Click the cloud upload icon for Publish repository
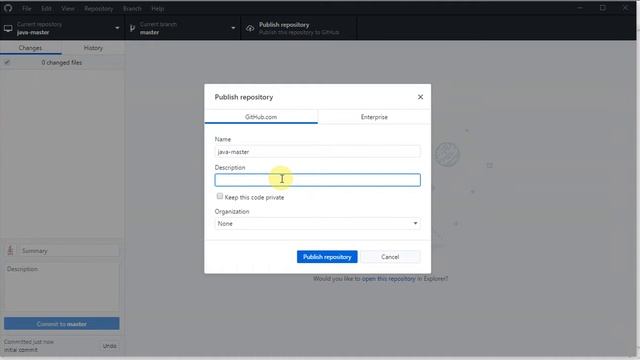Screen dimensions: 640x360 [x=250, y=28]
